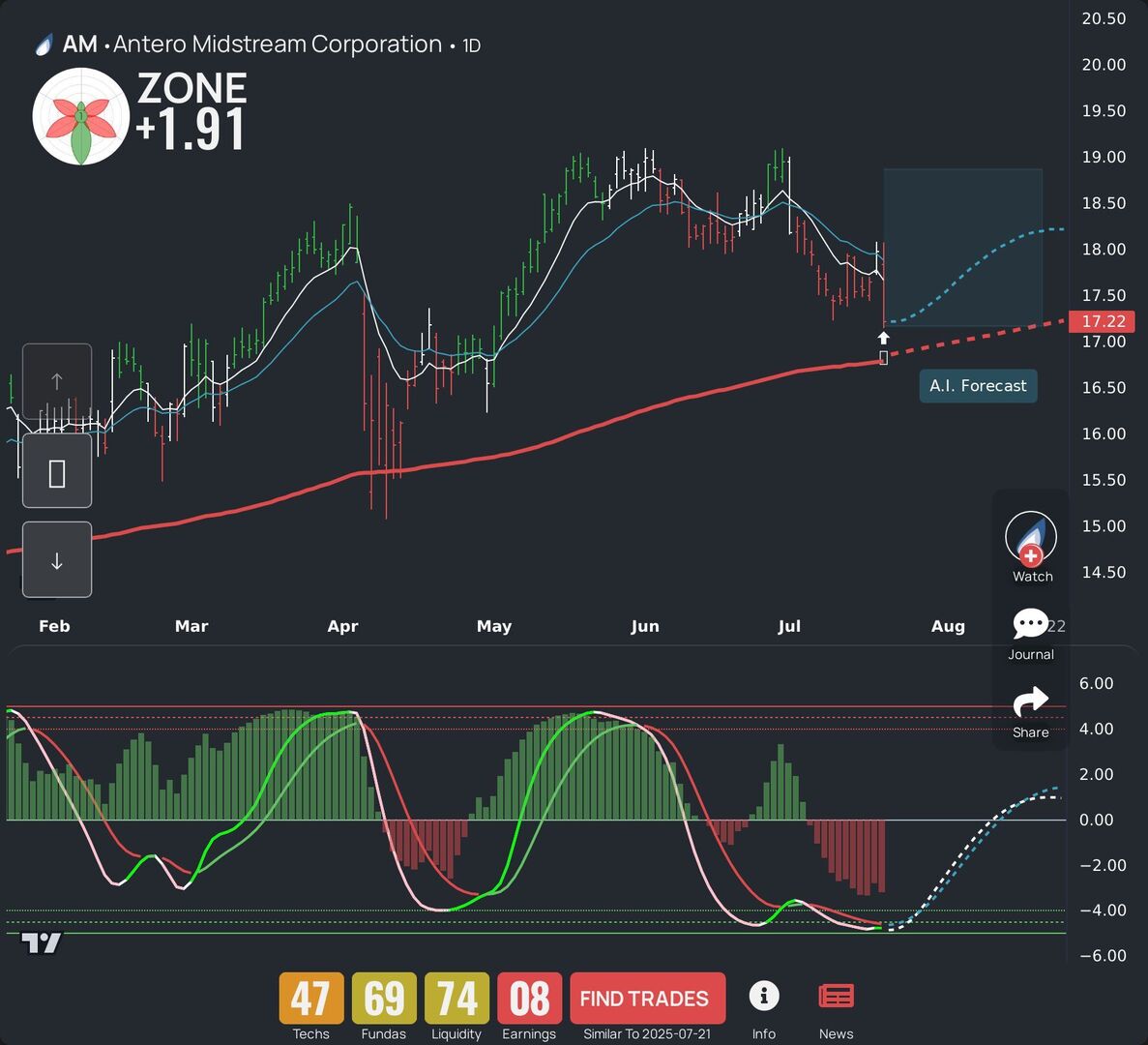Click the ZONE +1.91 value
Screen dimensions: 1148x1045
pos(191,130)
